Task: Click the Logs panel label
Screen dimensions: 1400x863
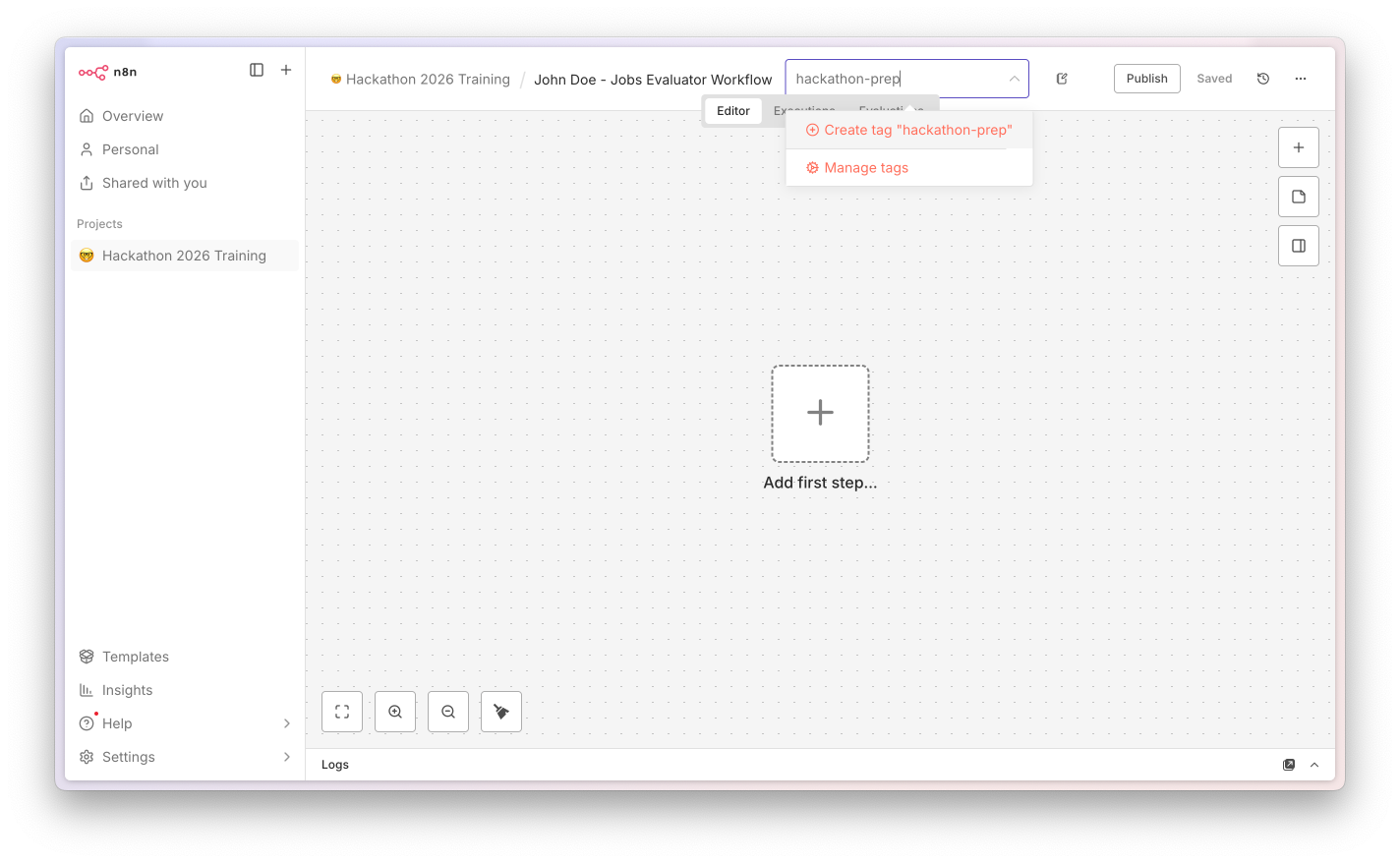Action: pos(335,765)
